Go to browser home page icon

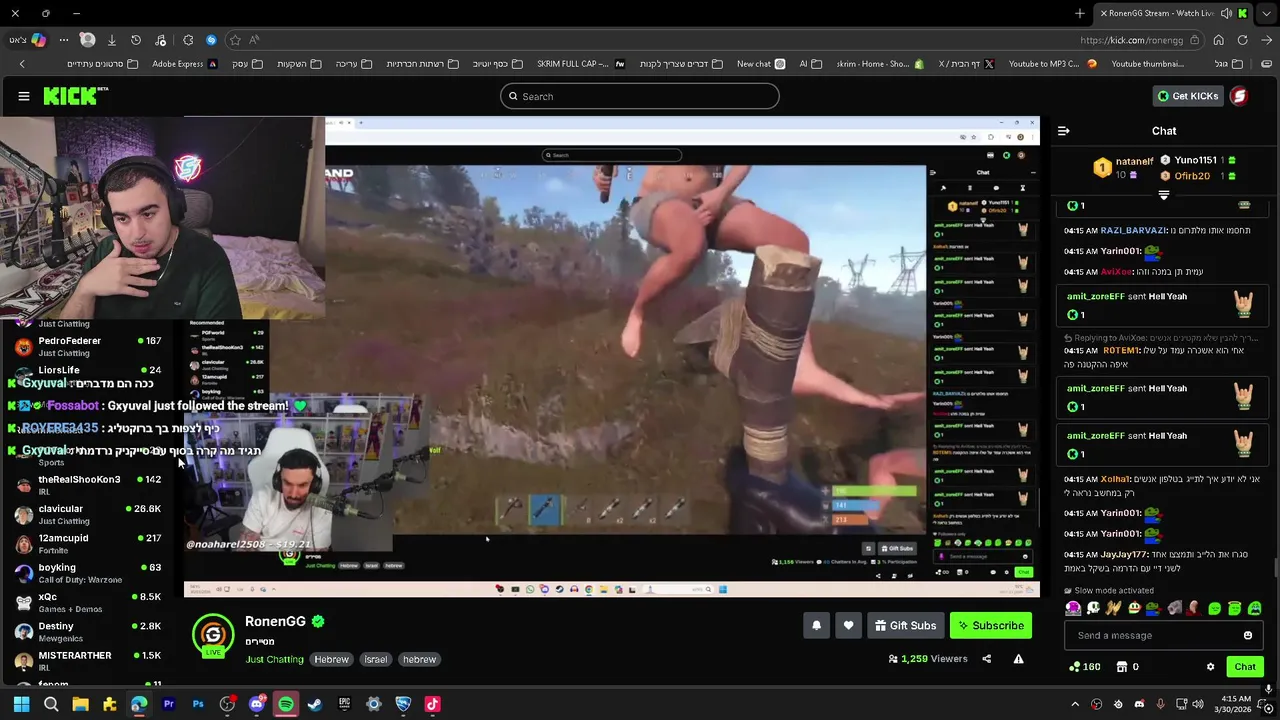[x=1218, y=40]
